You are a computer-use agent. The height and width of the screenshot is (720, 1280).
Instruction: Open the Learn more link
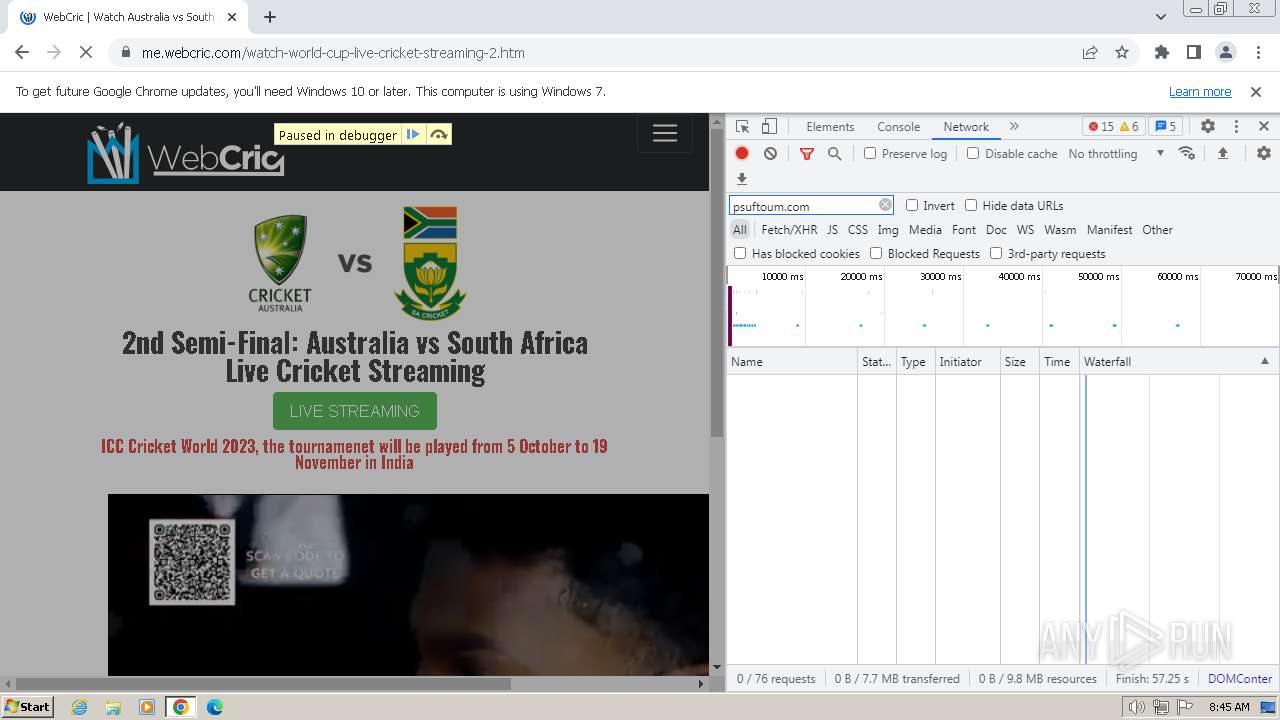1200,91
